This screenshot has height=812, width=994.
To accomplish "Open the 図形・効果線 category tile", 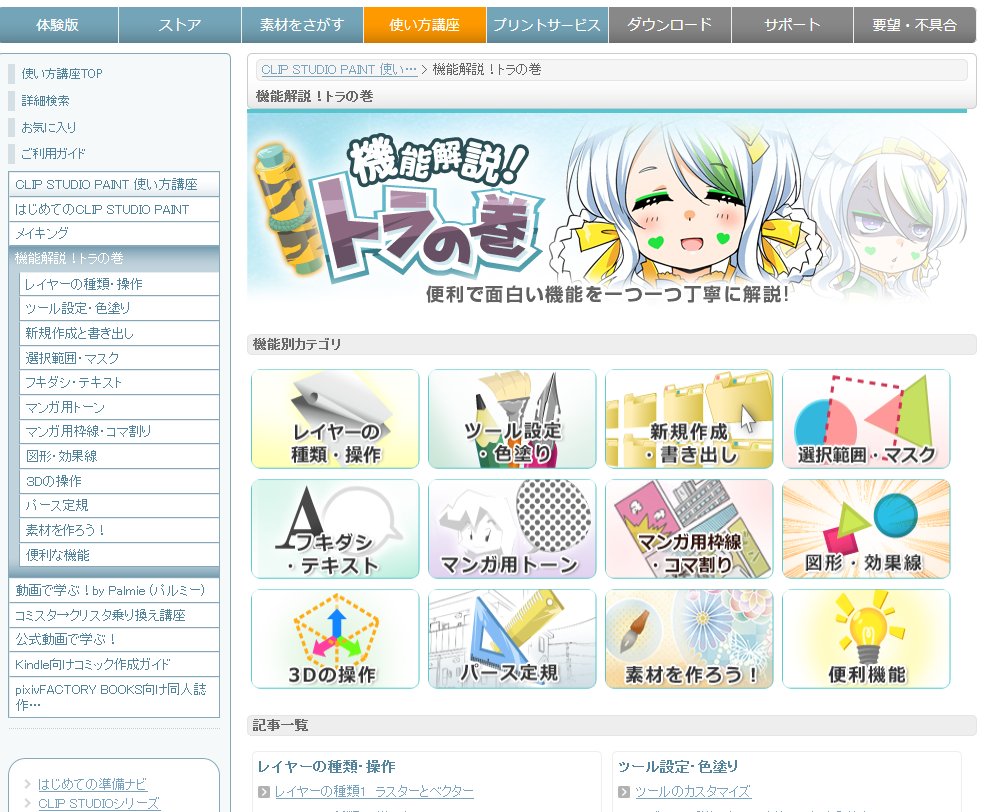I will [x=866, y=529].
